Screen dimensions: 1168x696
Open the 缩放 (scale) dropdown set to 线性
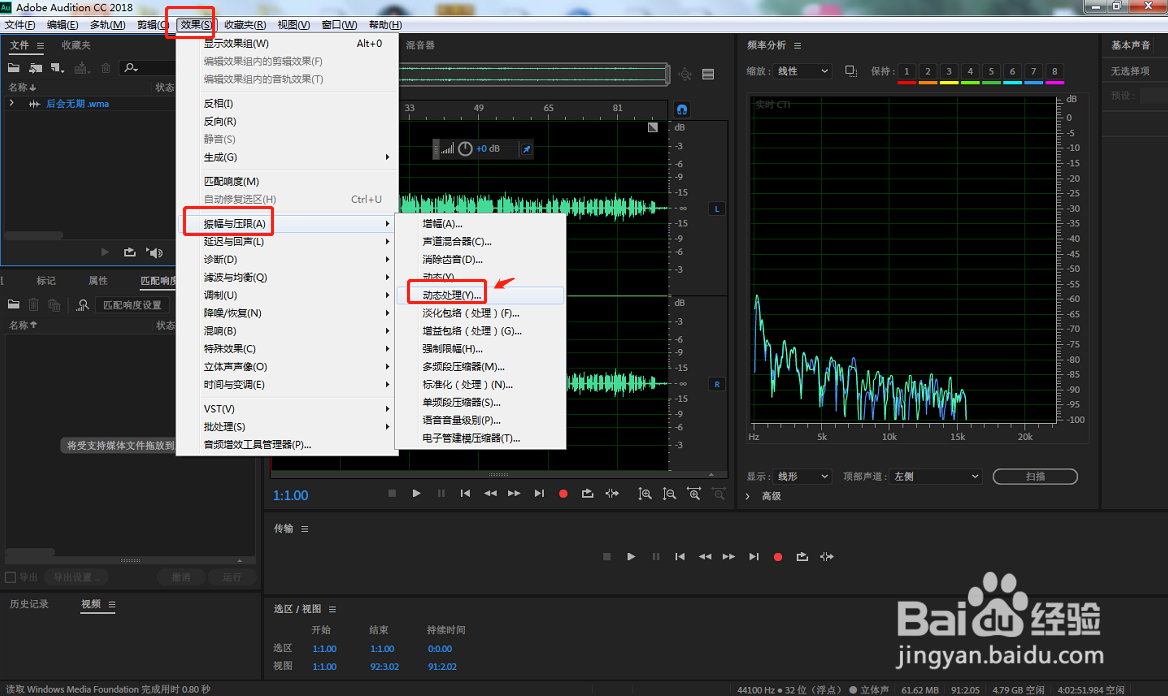click(802, 71)
